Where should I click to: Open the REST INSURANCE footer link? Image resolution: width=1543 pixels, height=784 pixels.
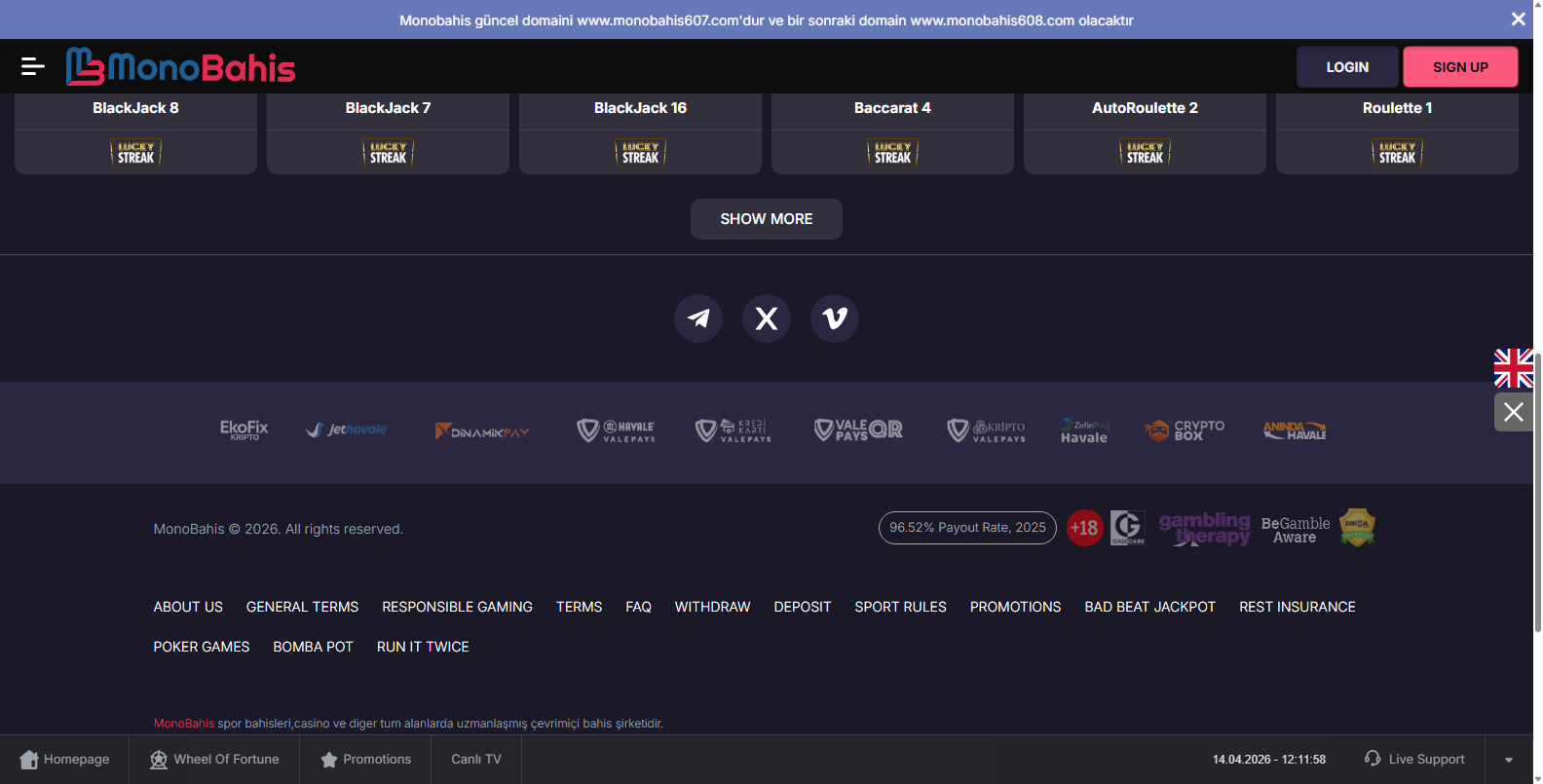1297,607
